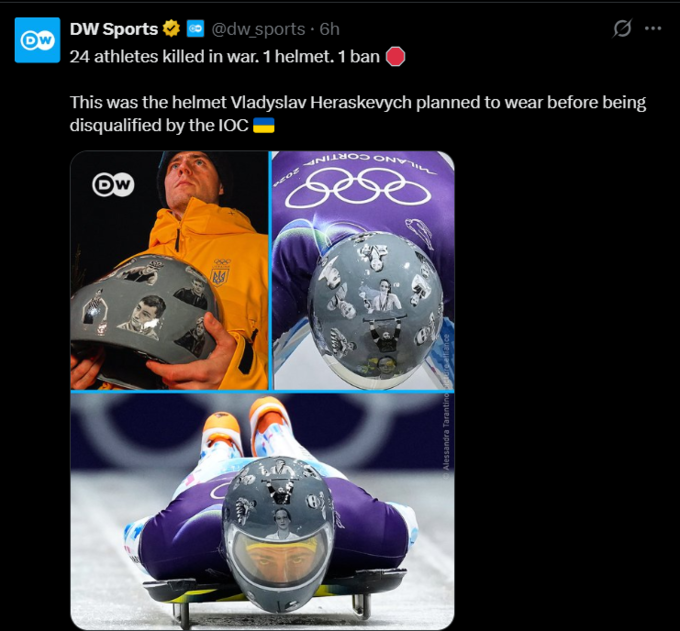Click the sentence mentioning Vladyslav Heraskevych
This screenshot has width=680, height=631.
coord(358,103)
